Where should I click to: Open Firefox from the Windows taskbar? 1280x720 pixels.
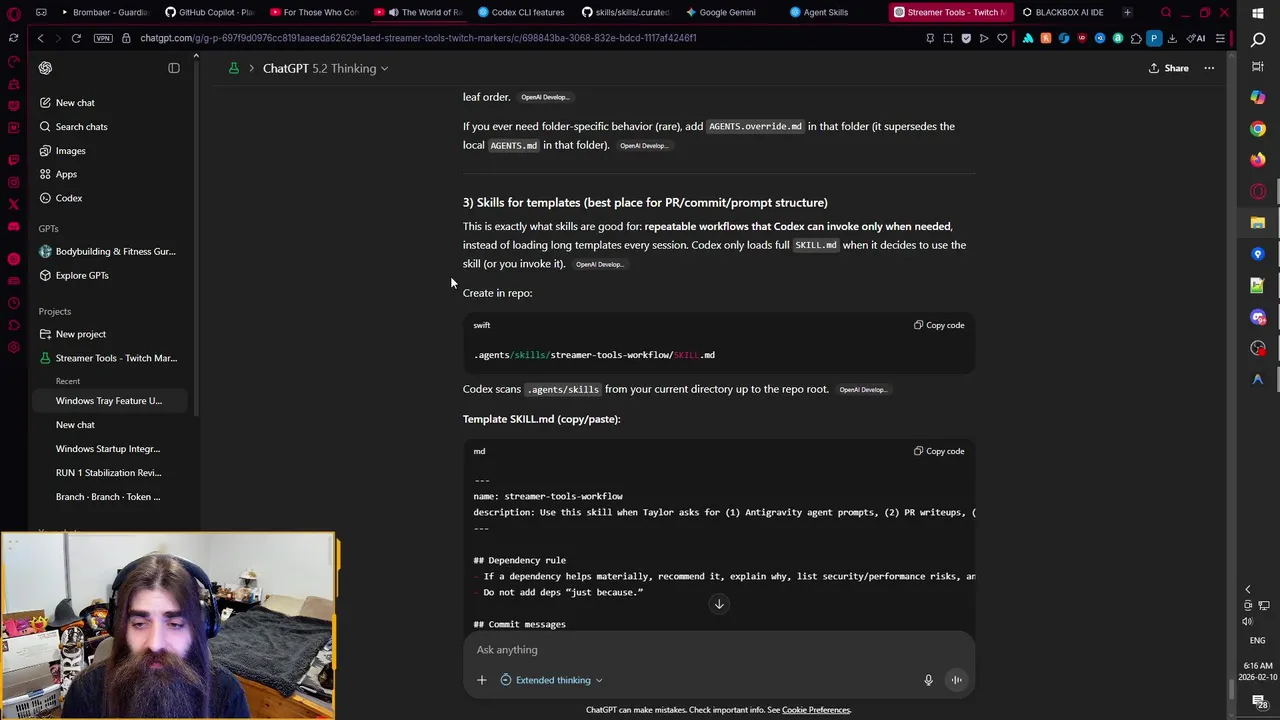[x=1258, y=160]
